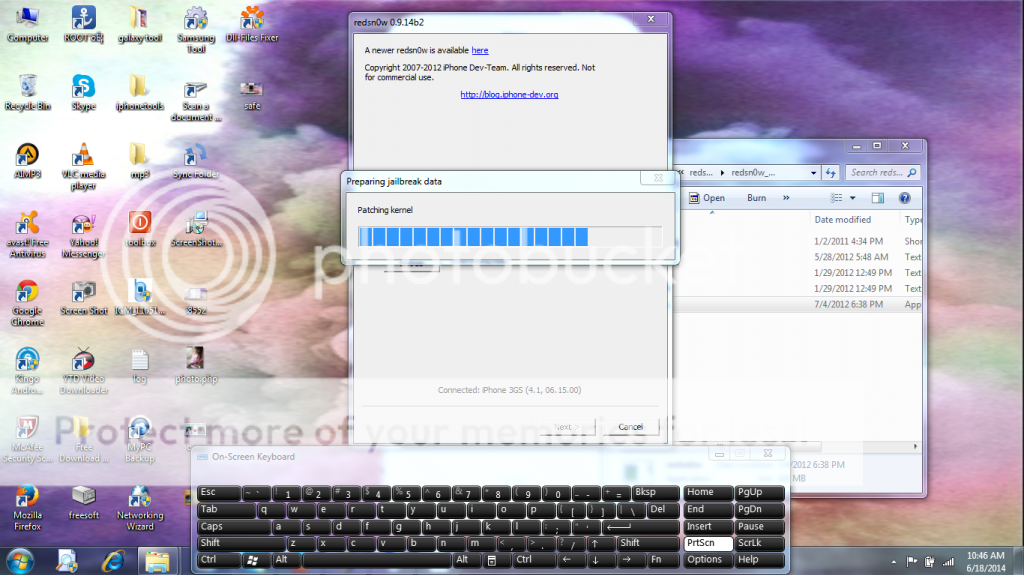Click the Cancel button in redsn0w
1024x575 pixels.
pyautogui.click(x=630, y=426)
